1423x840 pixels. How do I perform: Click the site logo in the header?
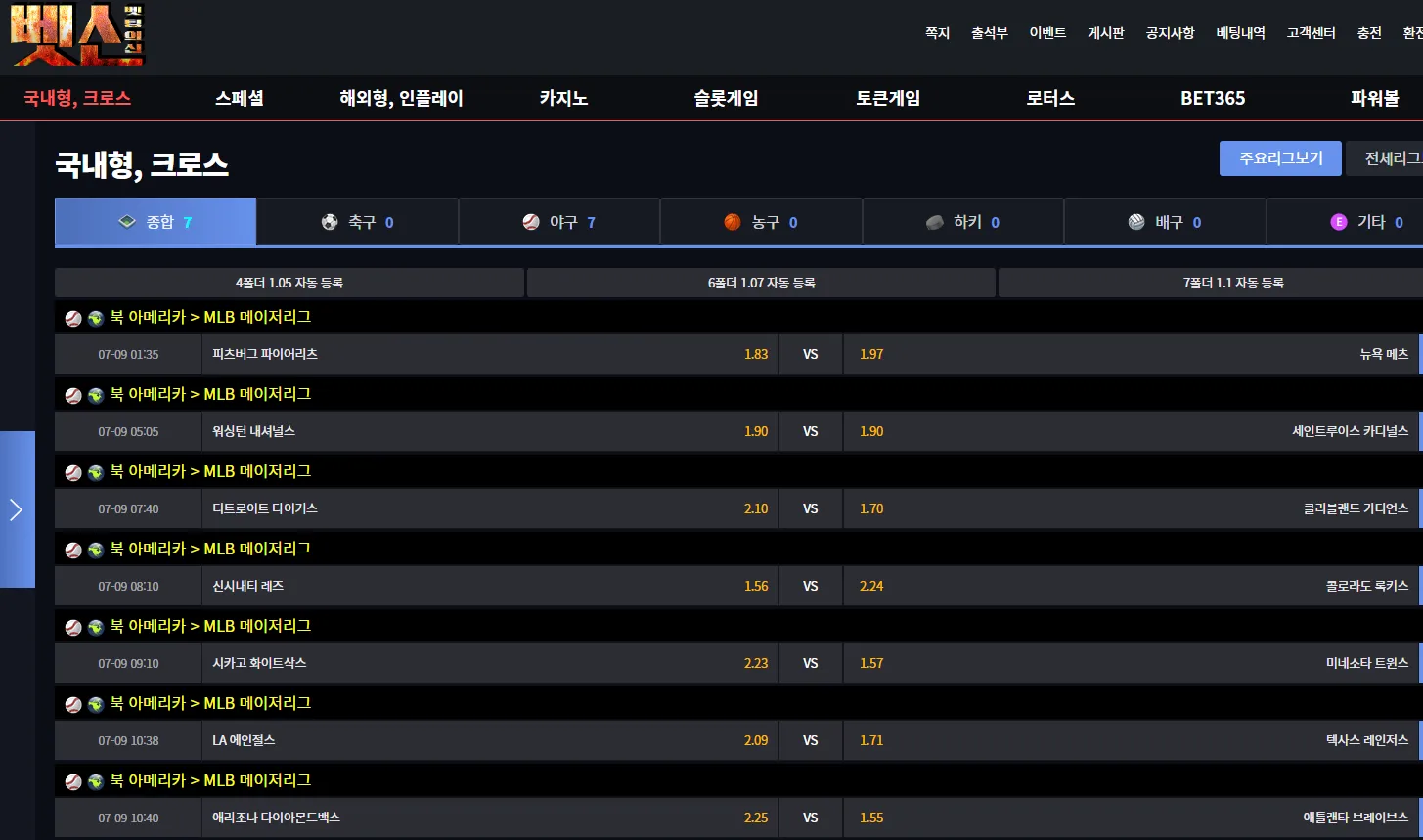78,35
